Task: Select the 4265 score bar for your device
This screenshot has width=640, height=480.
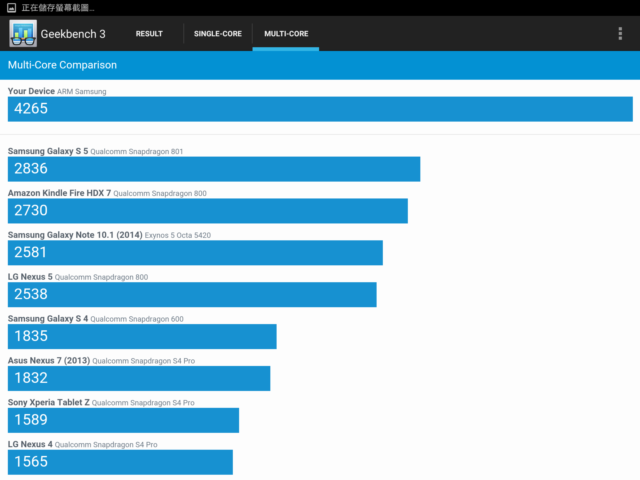Action: 320,109
